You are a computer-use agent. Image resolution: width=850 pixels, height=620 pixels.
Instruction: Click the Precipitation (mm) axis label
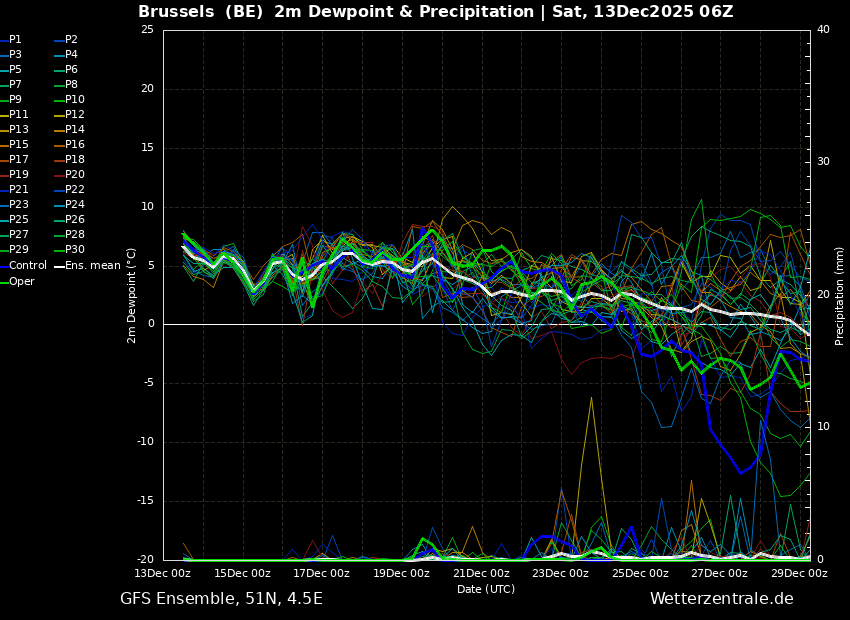[x=840, y=296]
